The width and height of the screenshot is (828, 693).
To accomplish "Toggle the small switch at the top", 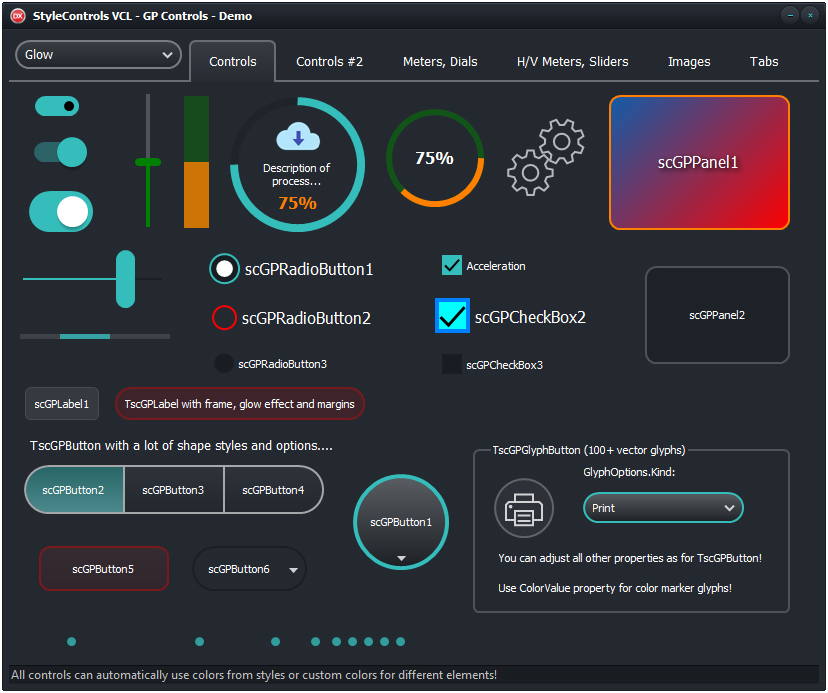I will tap(57, 106).
